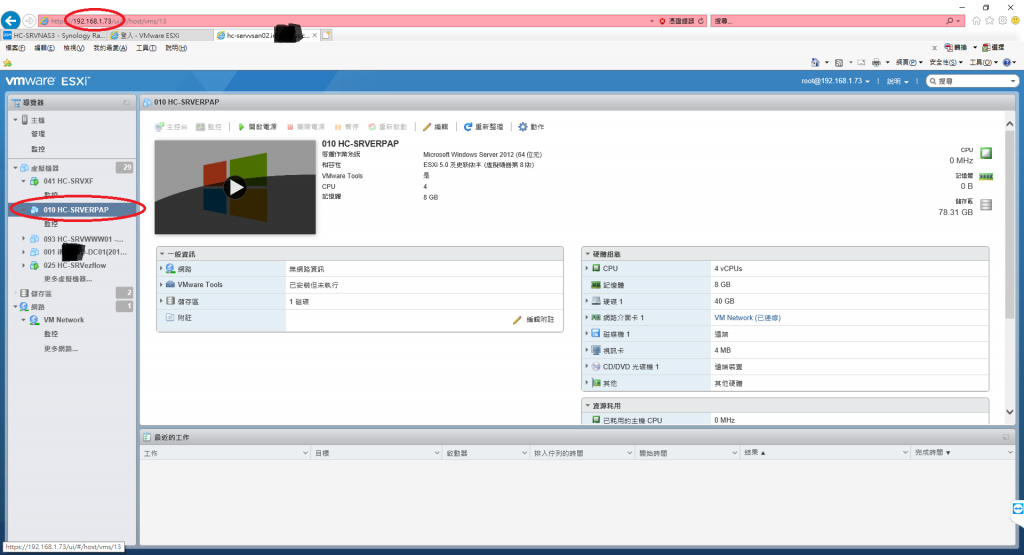This screenshot has height=555, width=1024.
Task: Minimize the recent tasks panel icon
Action: click(x=1006, y=437)
